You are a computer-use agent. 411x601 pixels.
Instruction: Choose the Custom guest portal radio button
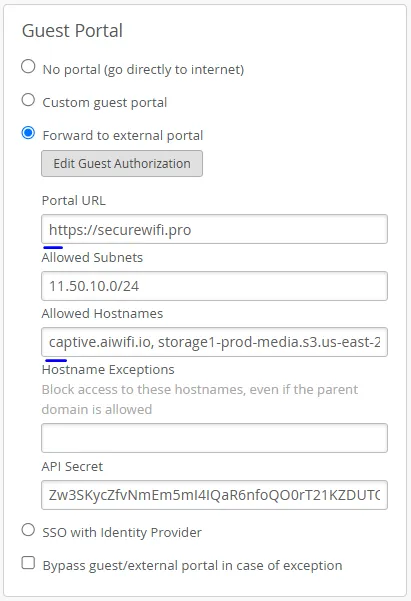(x=28, y=100)
